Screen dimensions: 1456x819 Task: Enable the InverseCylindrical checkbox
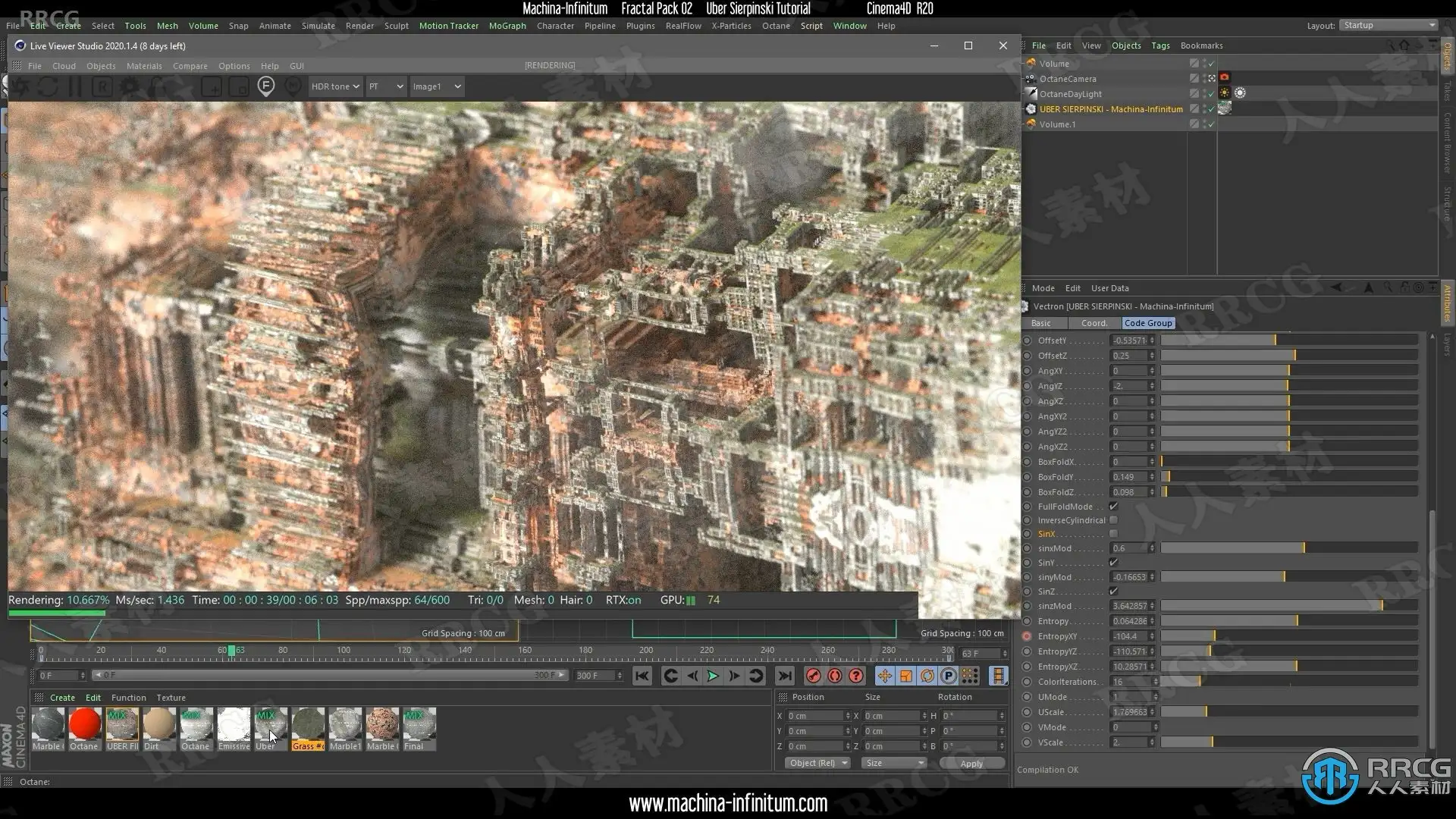(x=1113, y=520)
